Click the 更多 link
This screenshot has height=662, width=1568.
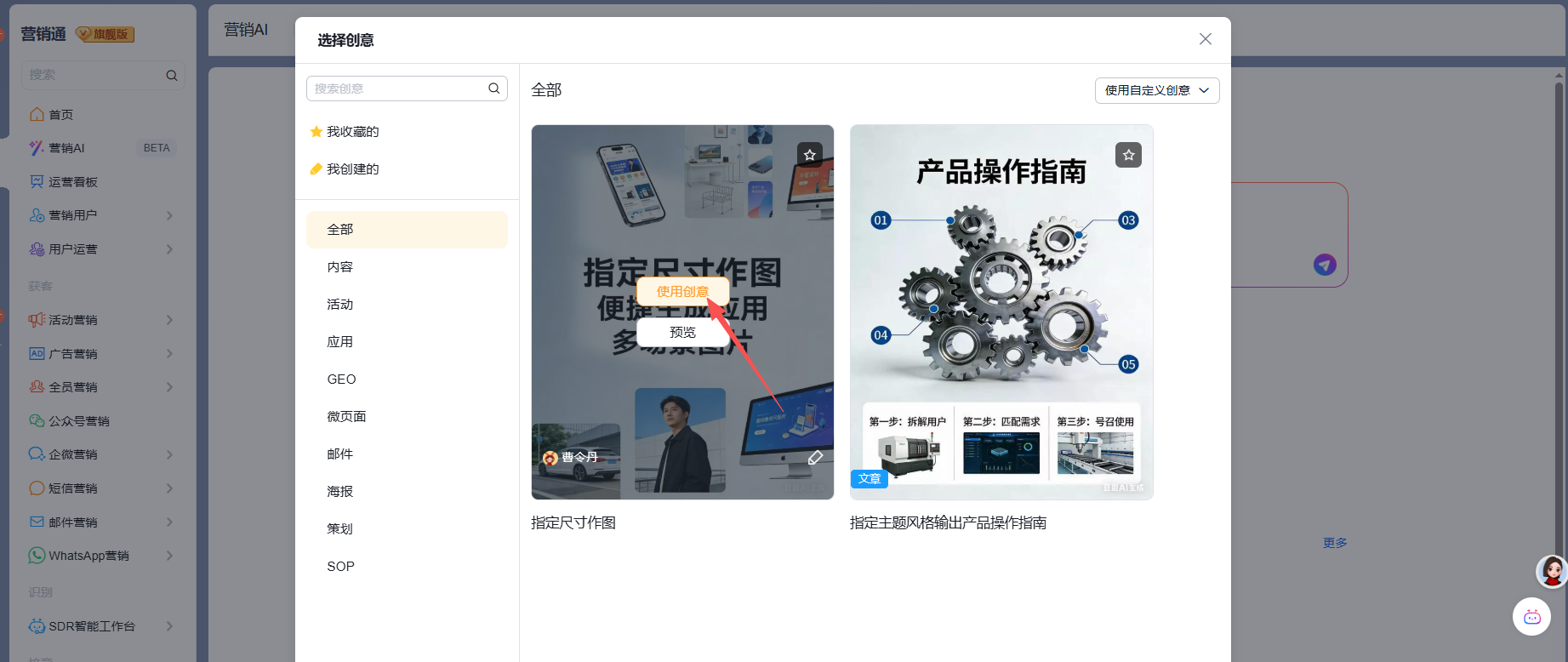pos(1335,543)
